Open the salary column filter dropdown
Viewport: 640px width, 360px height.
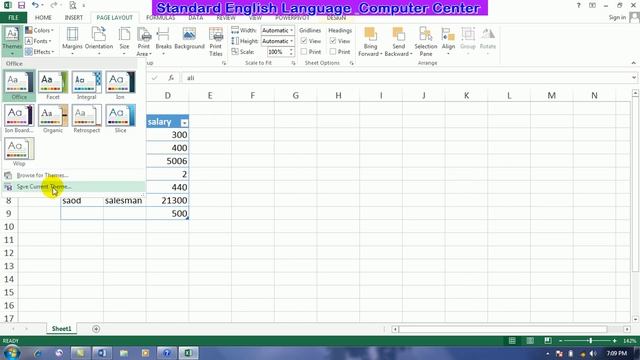tap(184, 122)
